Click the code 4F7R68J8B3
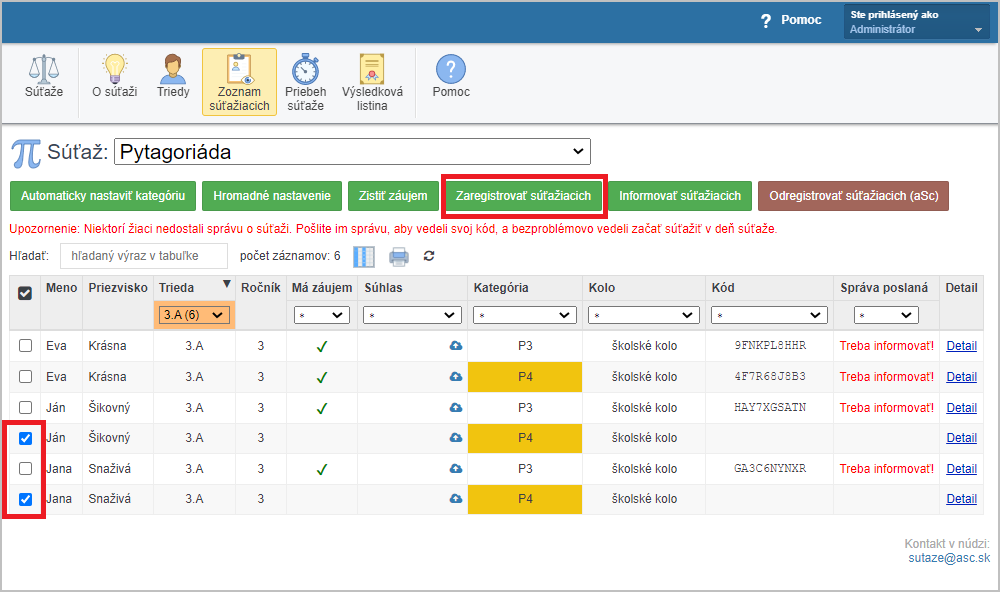The width and height of the screenshot is (1000, 592). tap(770, 377)
